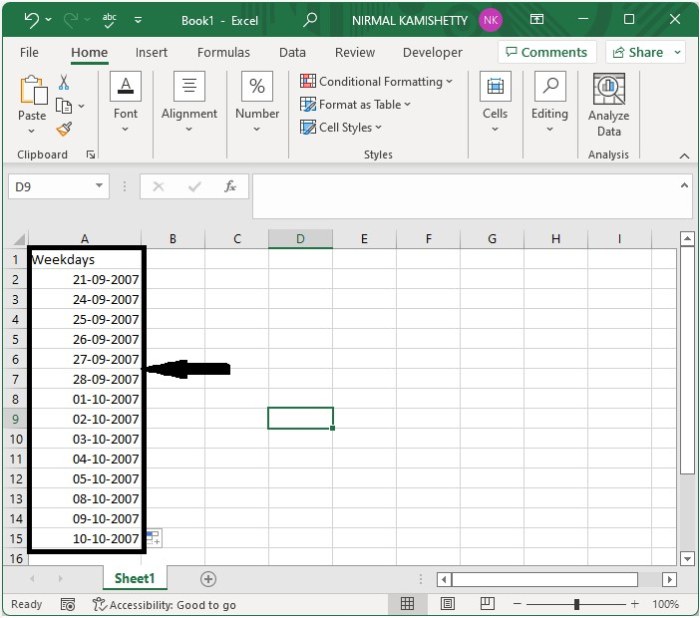700x618 pixels.
Task: Select column A header
Action: point(85,239)
